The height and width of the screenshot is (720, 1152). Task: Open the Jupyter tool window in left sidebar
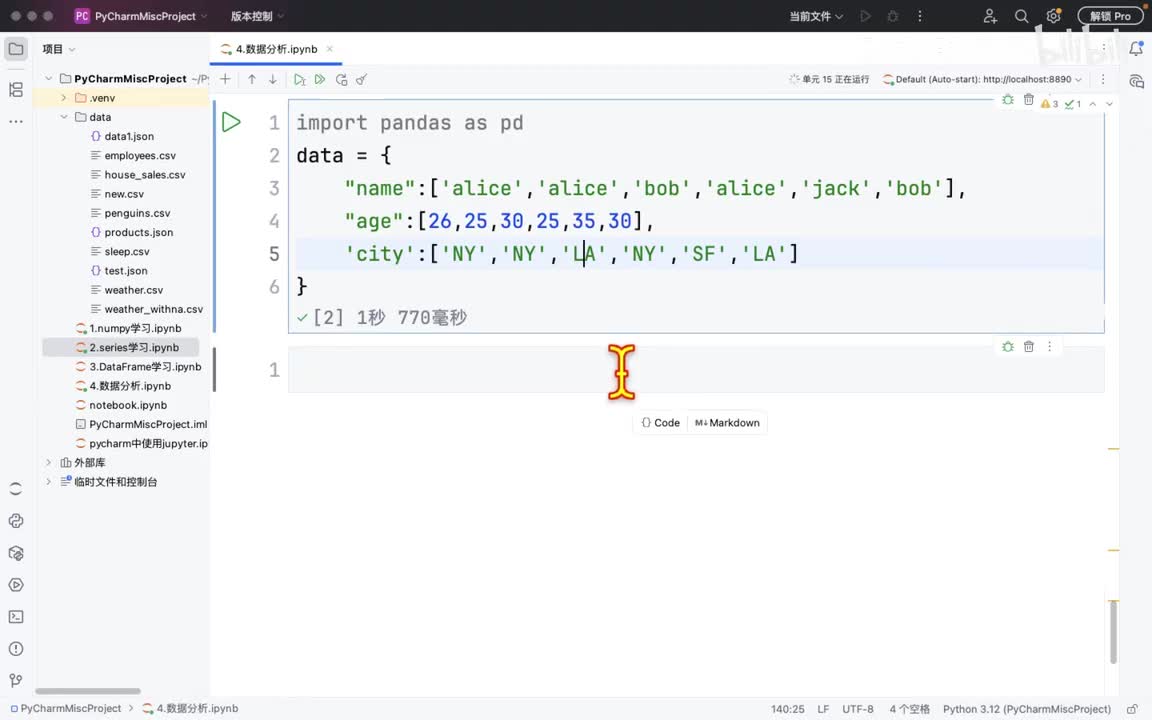tap(16, 489)
